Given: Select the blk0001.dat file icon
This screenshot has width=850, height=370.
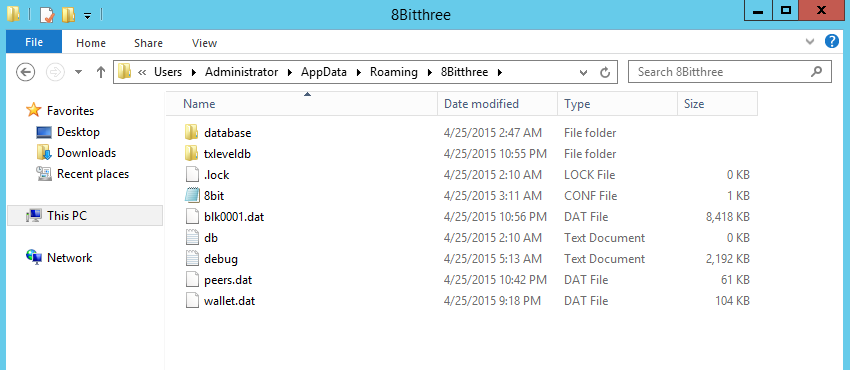Looking at the screenshot, I should (x=192, y=217).
